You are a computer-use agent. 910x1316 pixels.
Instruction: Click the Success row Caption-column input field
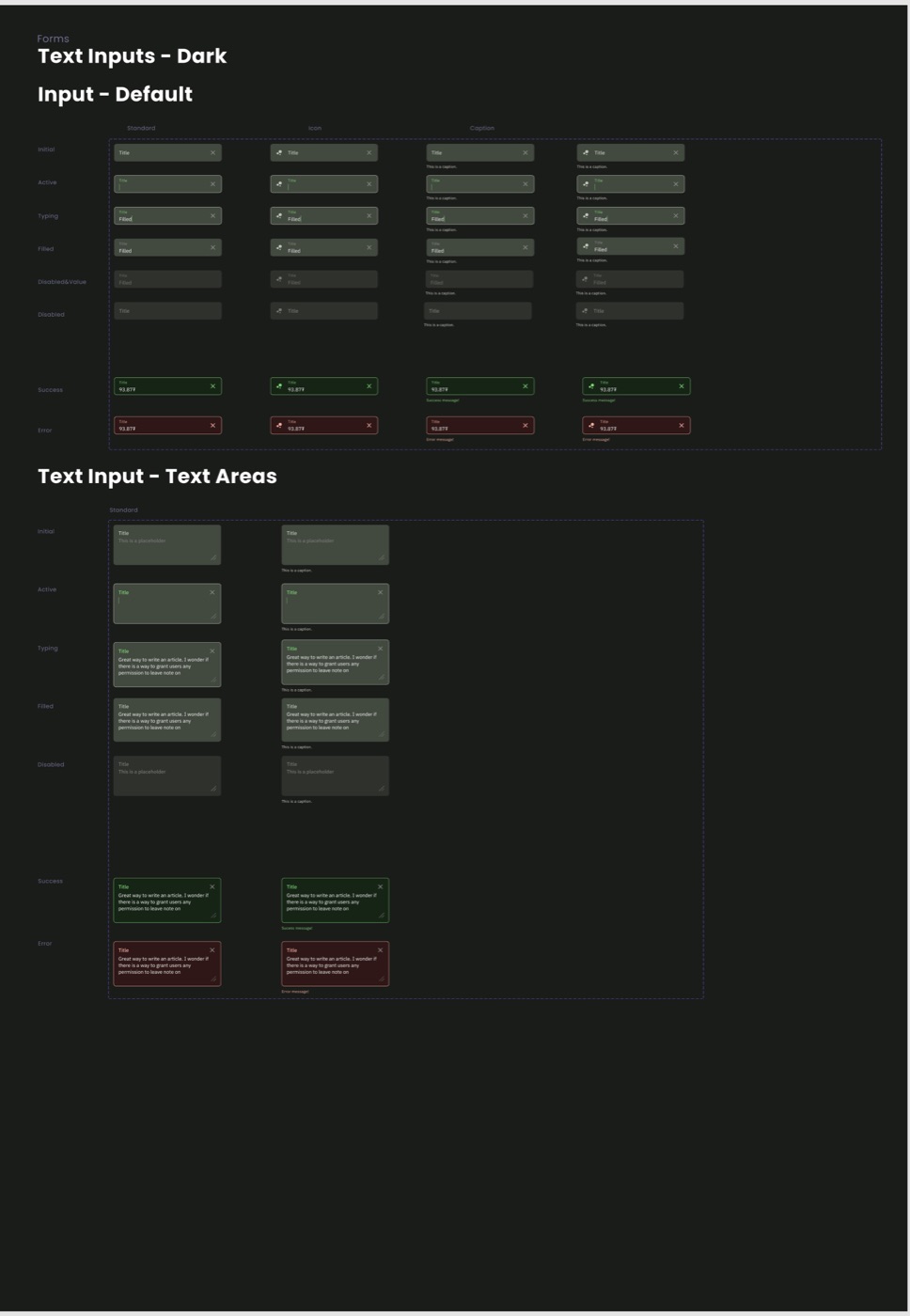pos(479,386)
